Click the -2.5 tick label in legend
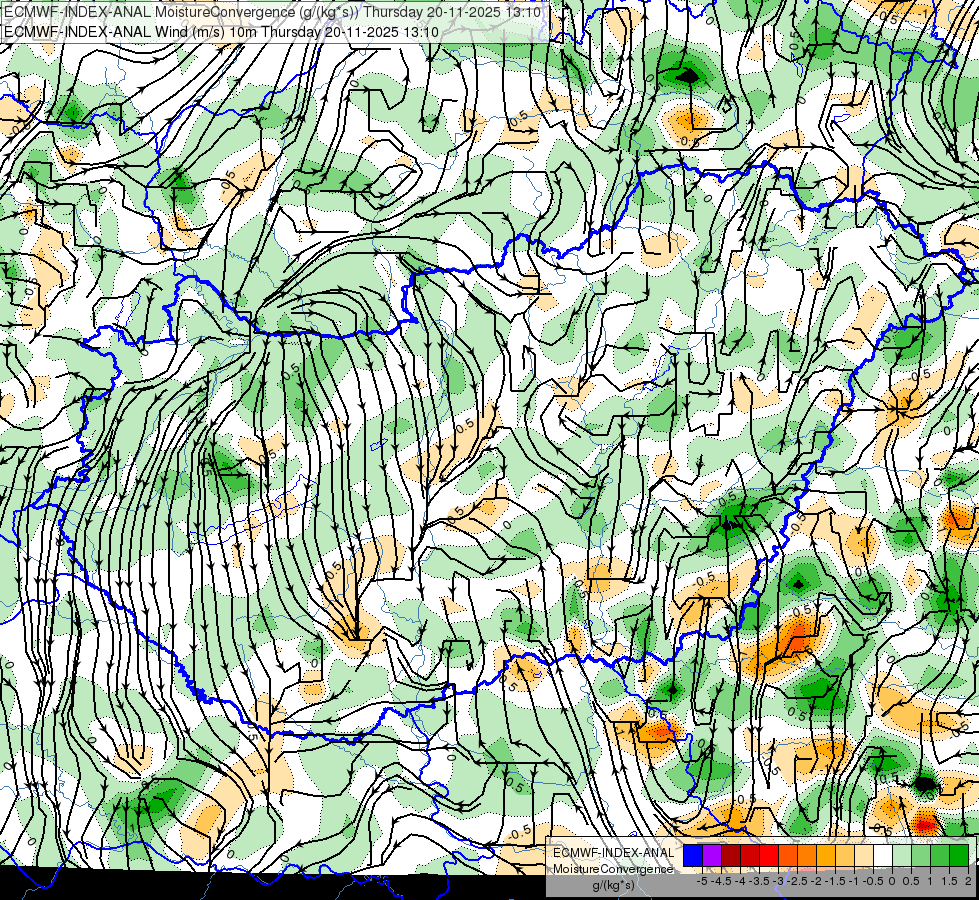Image resolution: width=979 pixels, height=900 pixels. coord(797,881)
